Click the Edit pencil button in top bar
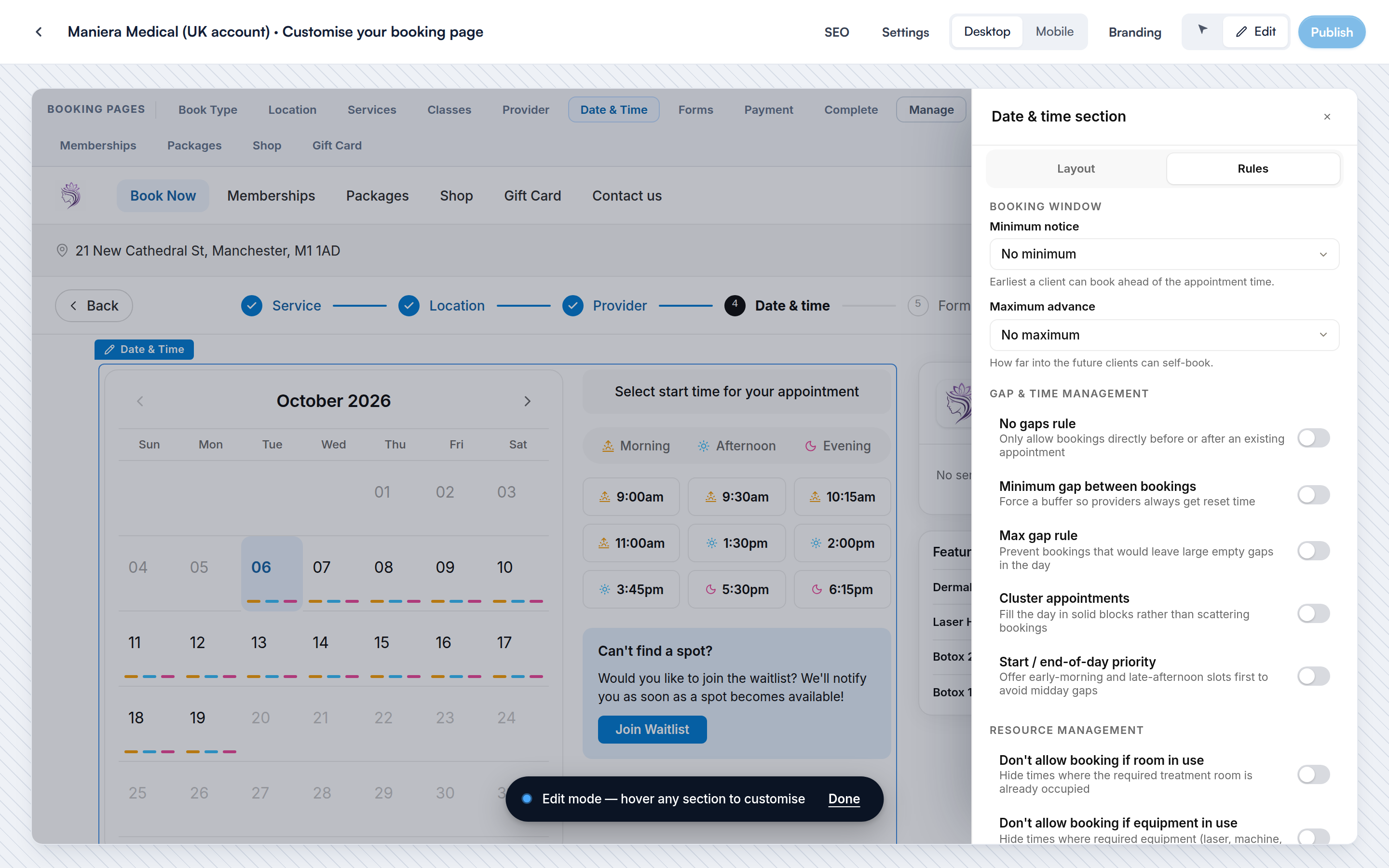1389x868 pixels. point(1255,31)
